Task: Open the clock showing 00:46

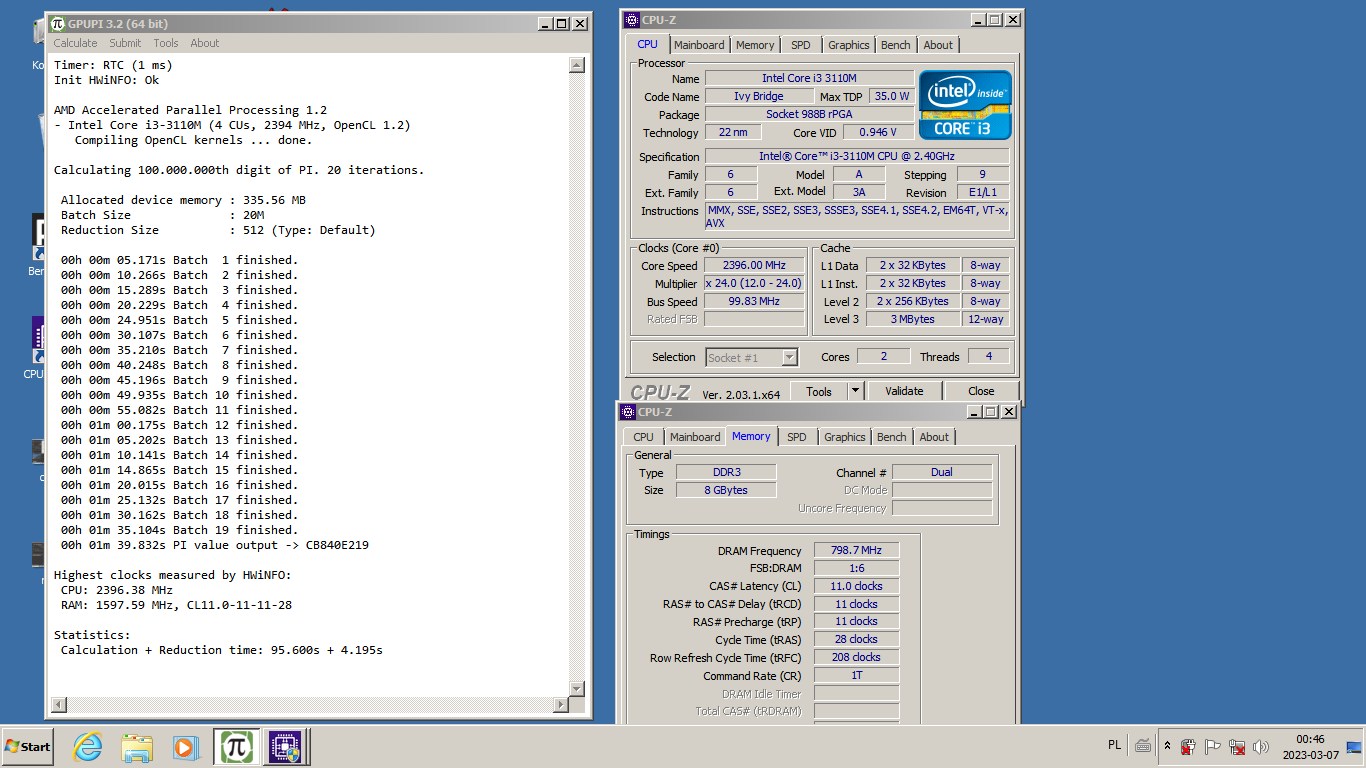Action: click(1310, 746)
